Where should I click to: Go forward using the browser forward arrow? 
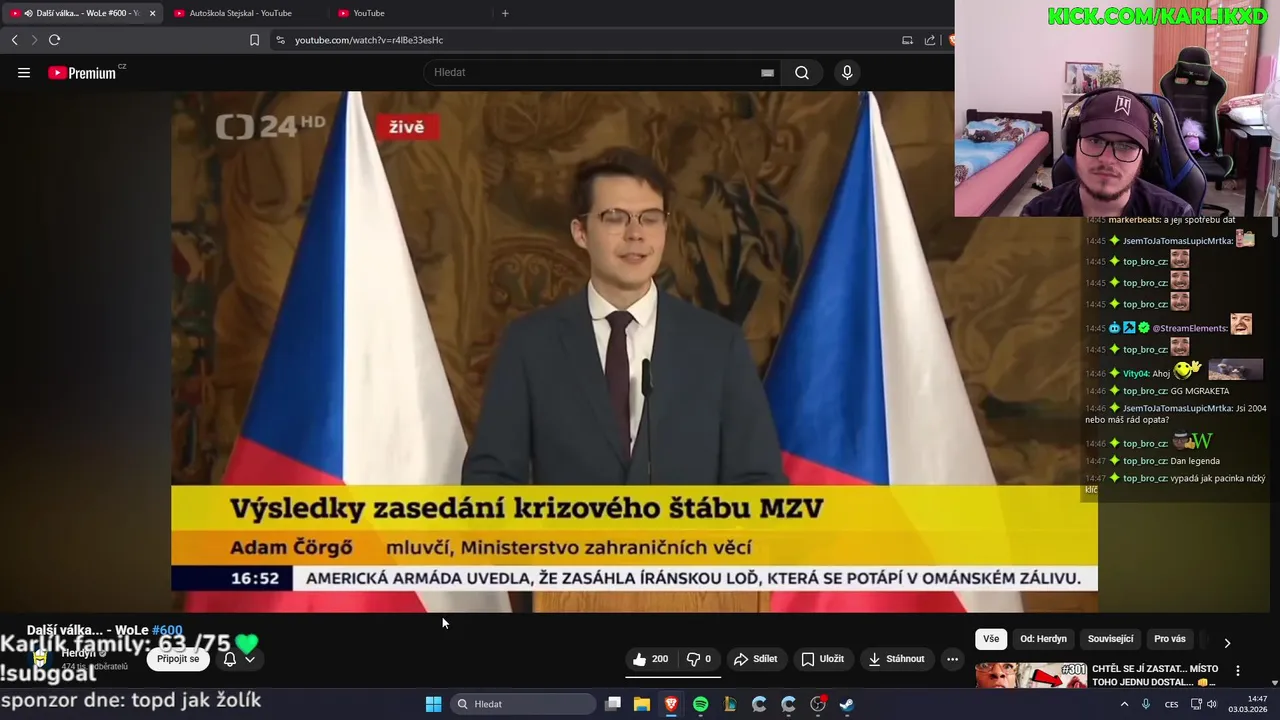[x=33, y=40]
